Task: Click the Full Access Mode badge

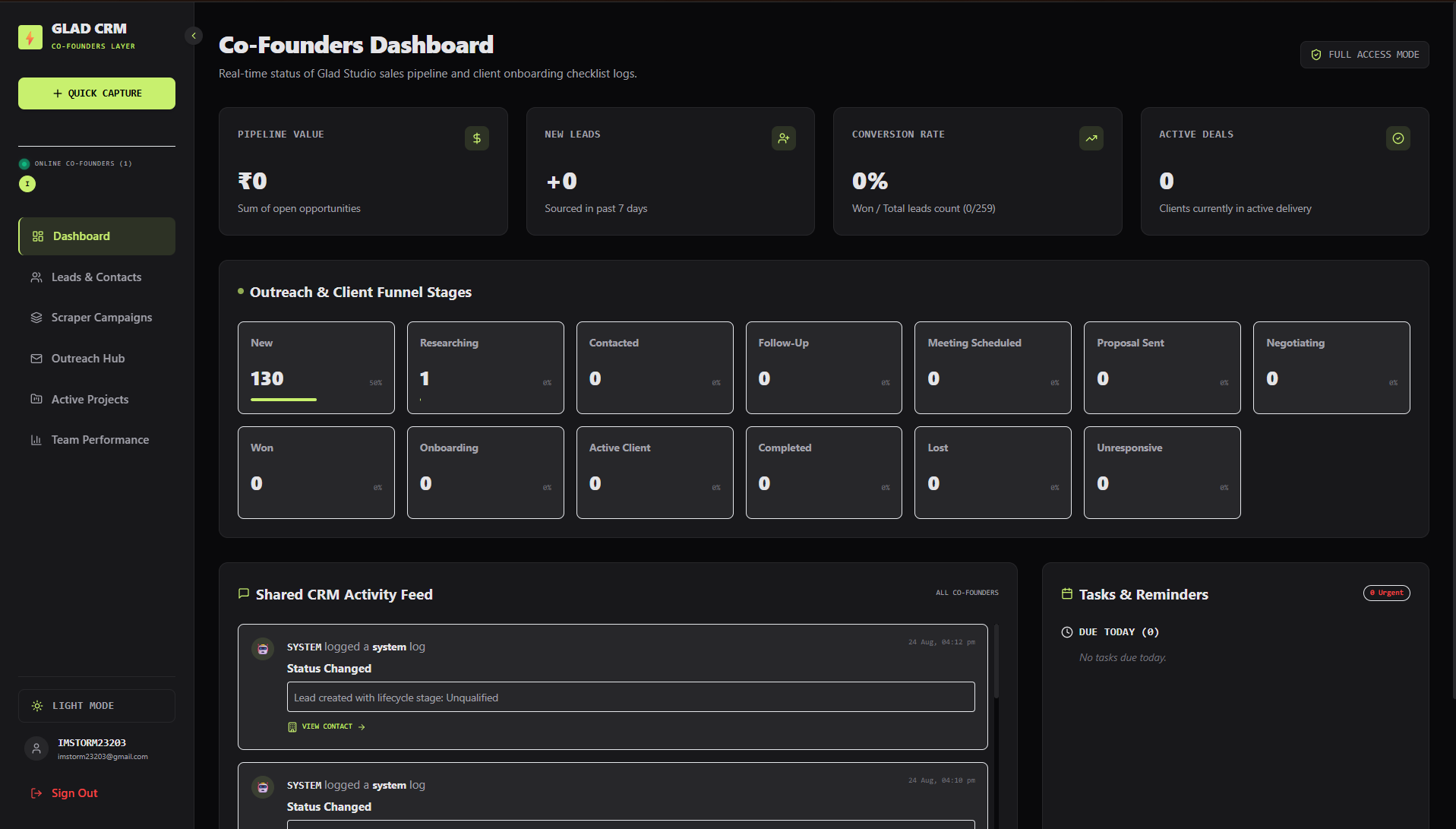Action: [1364, 55]
